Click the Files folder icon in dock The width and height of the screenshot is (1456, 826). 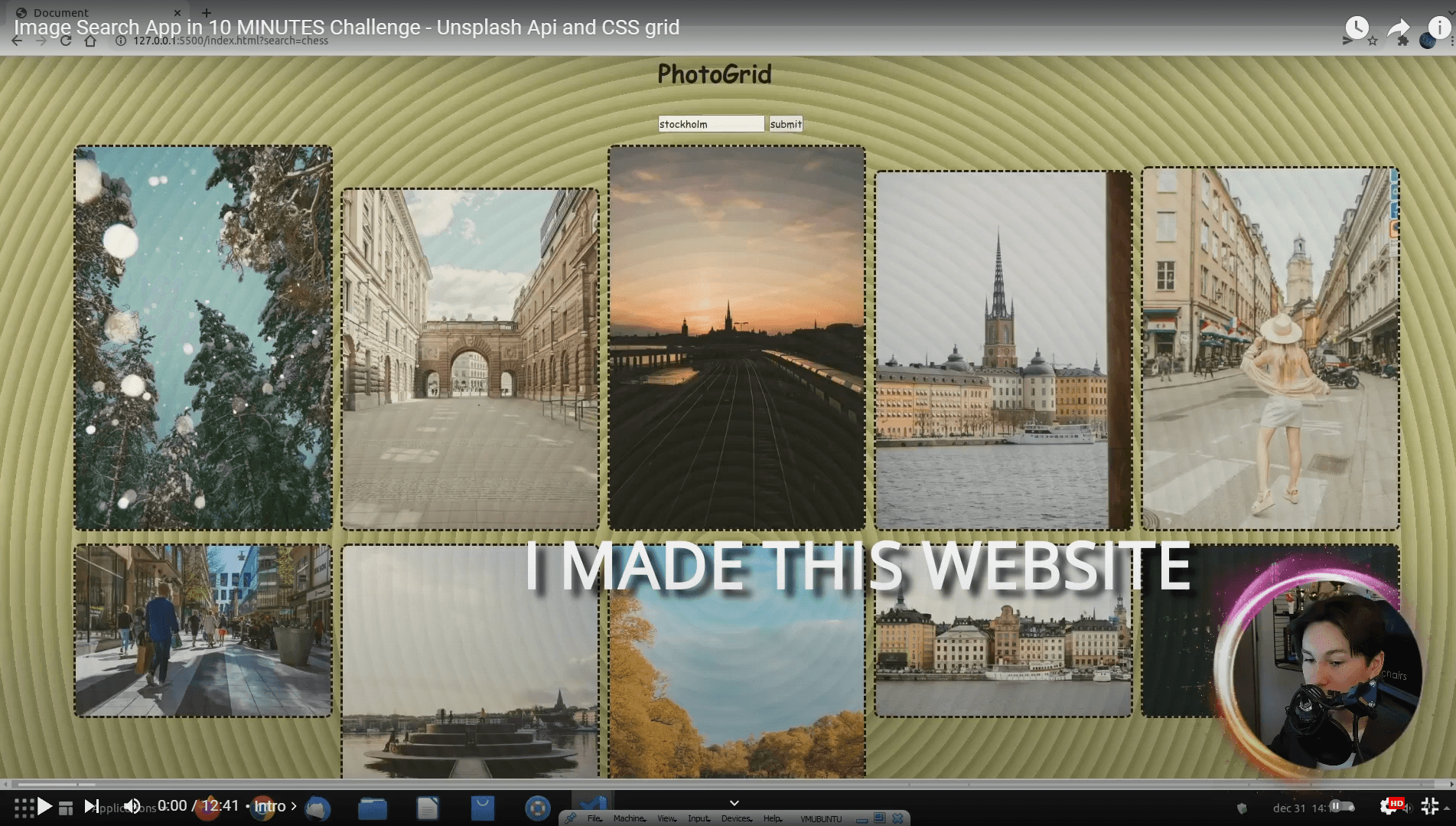[x=373, y=808]
